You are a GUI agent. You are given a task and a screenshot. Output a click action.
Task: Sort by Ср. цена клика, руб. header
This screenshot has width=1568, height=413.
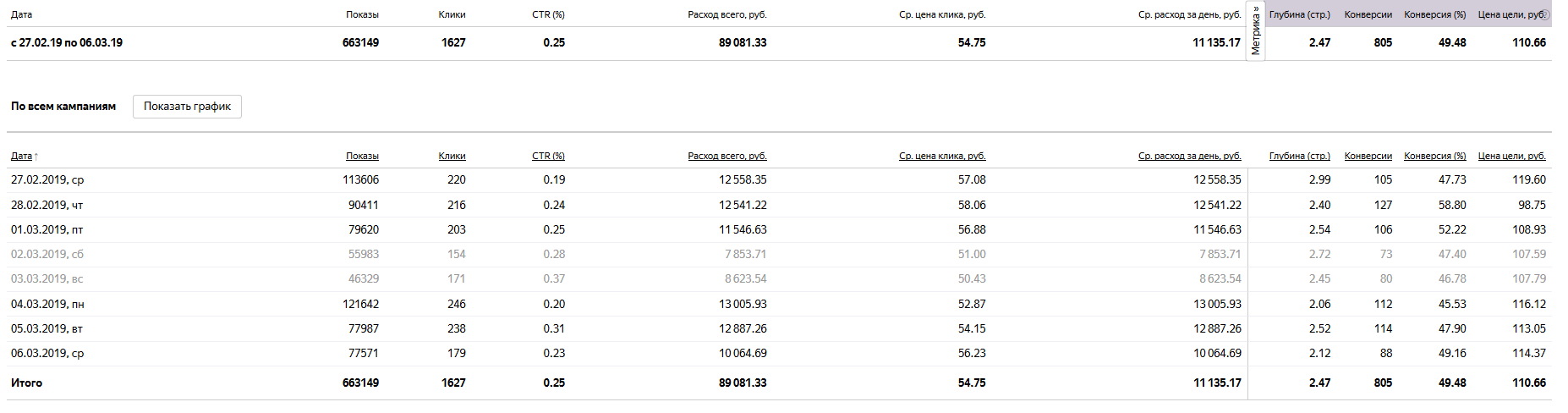942,156
